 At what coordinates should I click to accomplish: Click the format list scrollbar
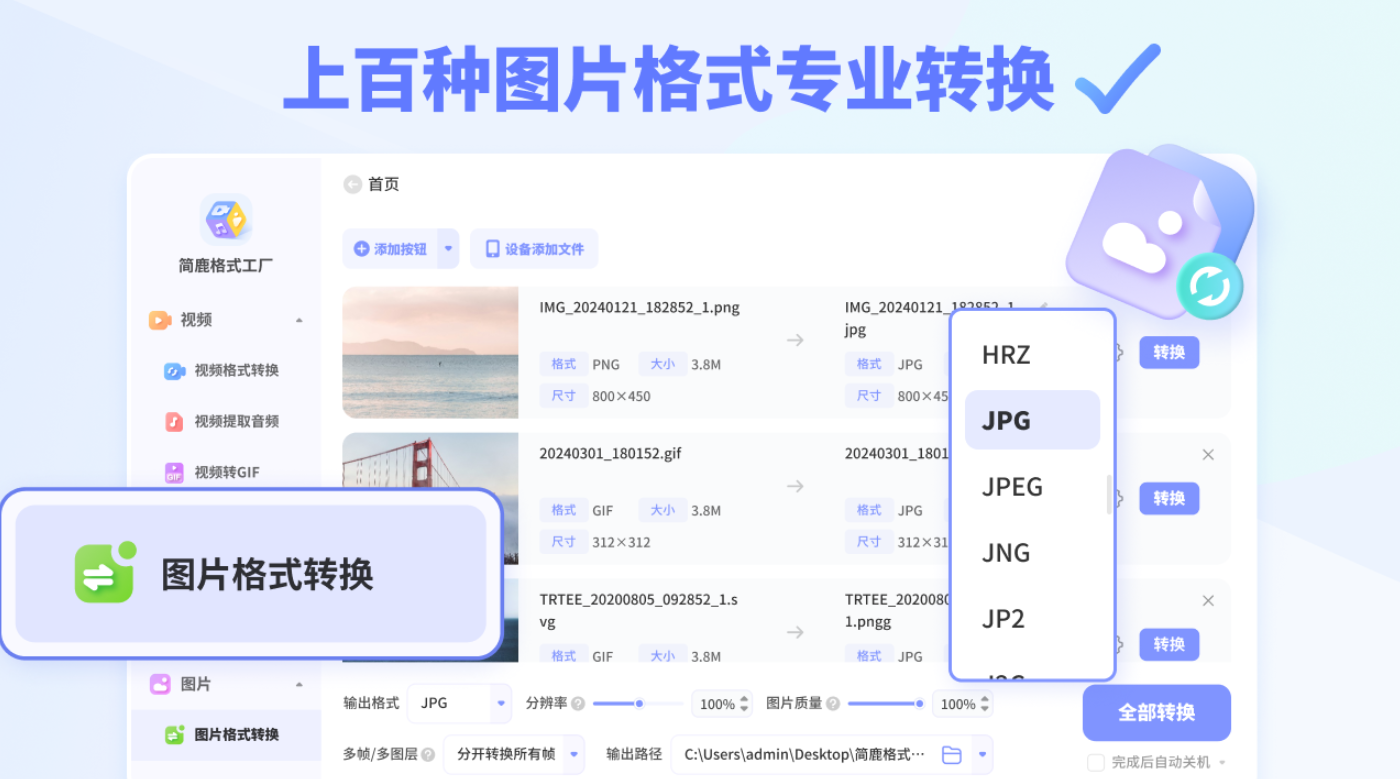(x=1109, y=495)
